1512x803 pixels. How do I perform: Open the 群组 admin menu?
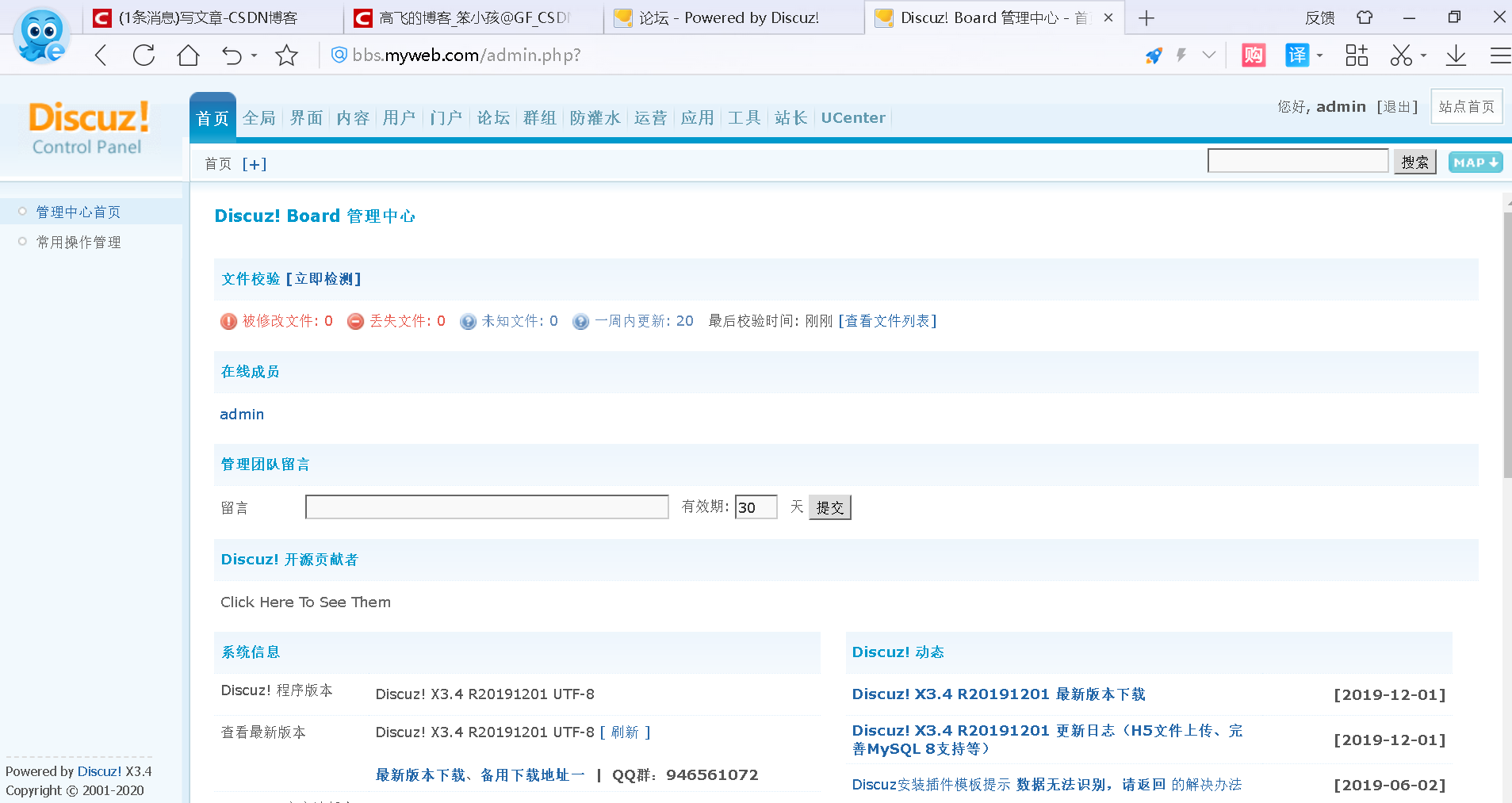tap(540, 118)
